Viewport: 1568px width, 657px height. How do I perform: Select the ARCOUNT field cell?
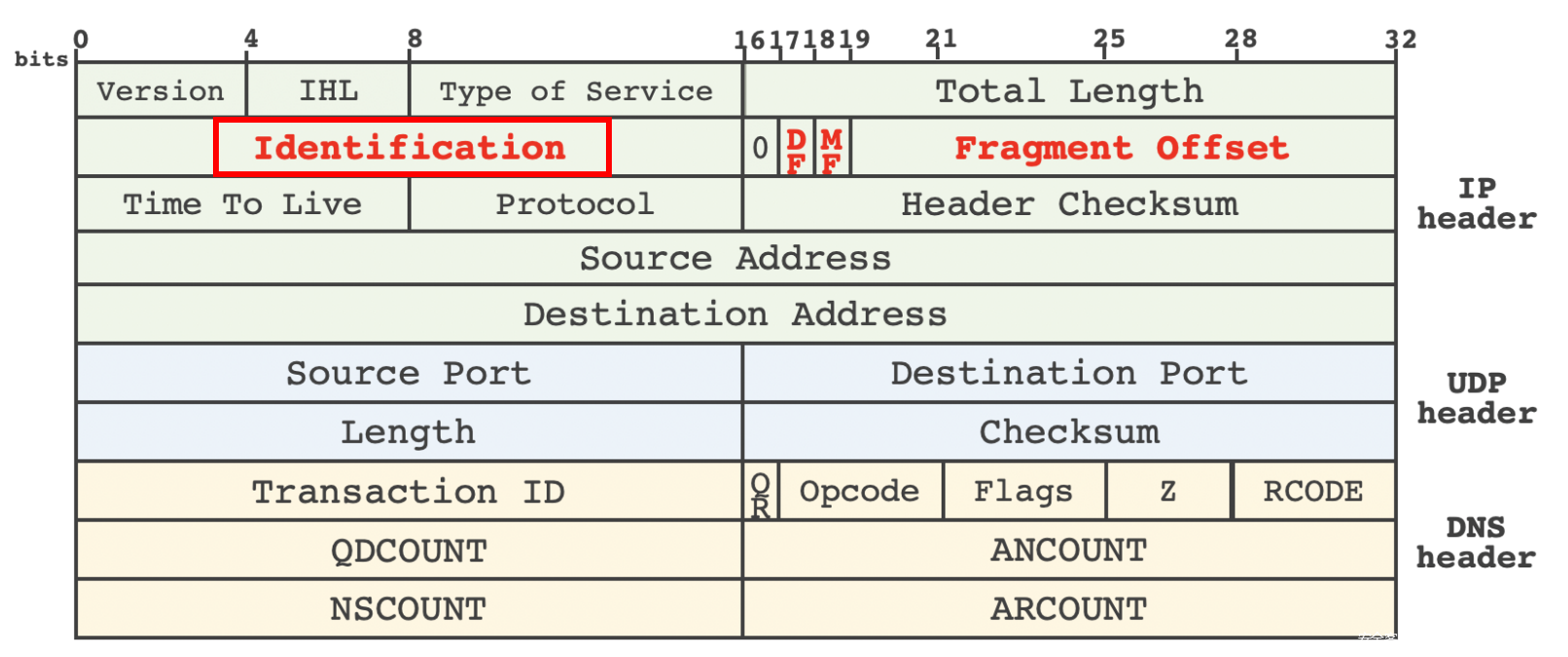tap(1069, 609)
